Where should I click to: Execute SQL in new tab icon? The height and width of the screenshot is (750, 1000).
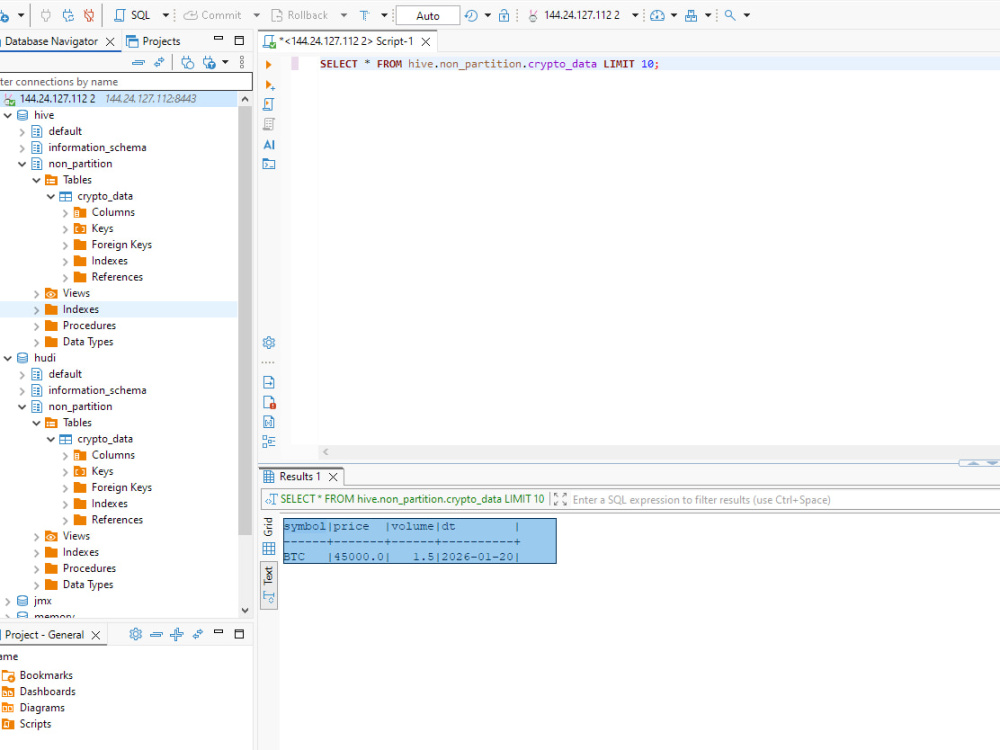click(269, 85)
